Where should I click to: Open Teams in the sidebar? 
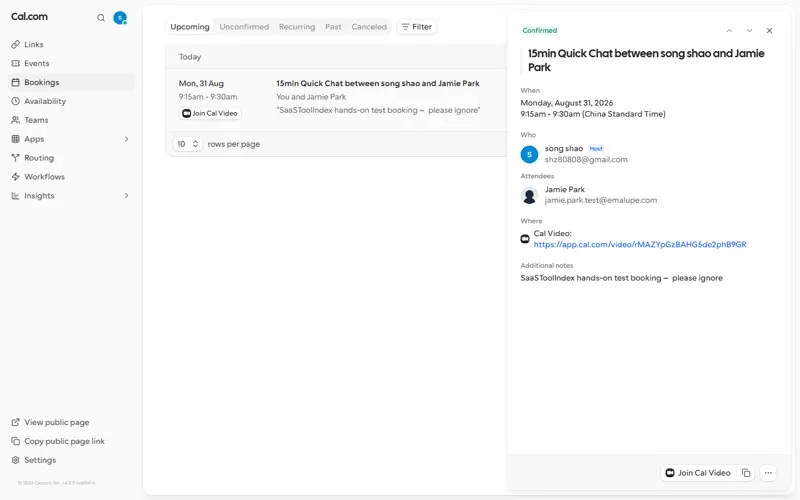71,120
